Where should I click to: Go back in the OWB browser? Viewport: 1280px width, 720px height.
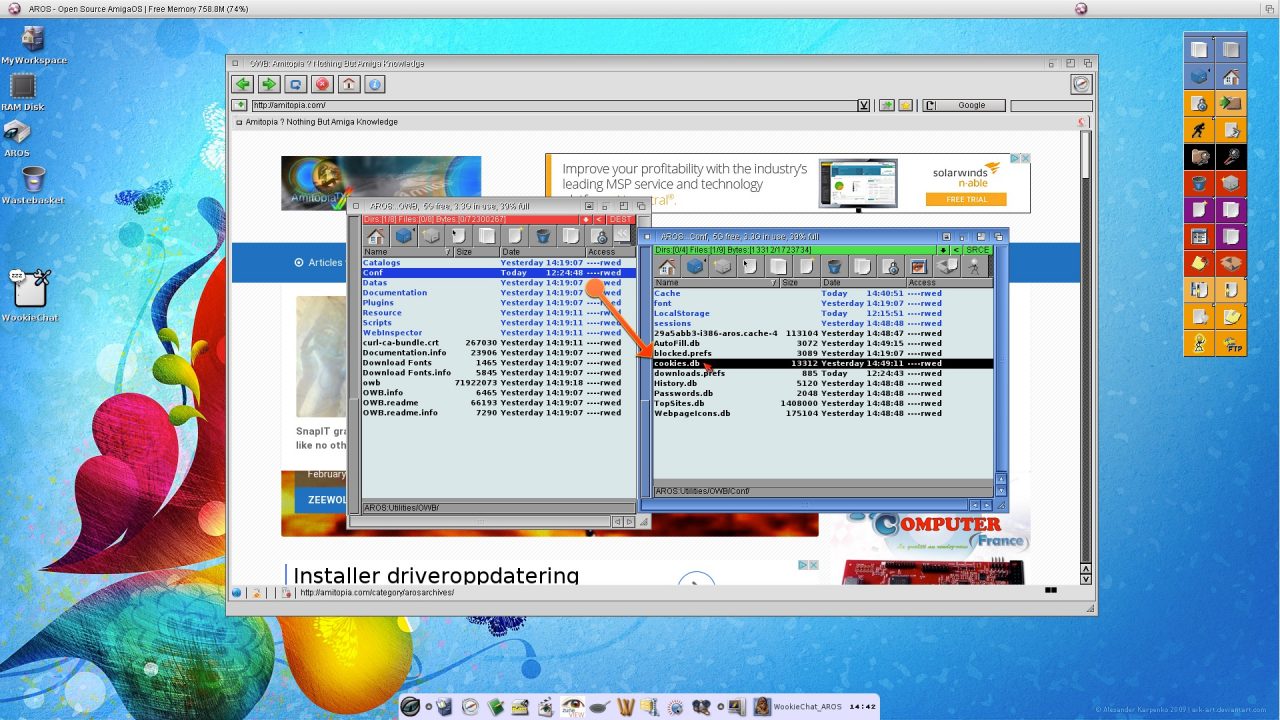242,84
